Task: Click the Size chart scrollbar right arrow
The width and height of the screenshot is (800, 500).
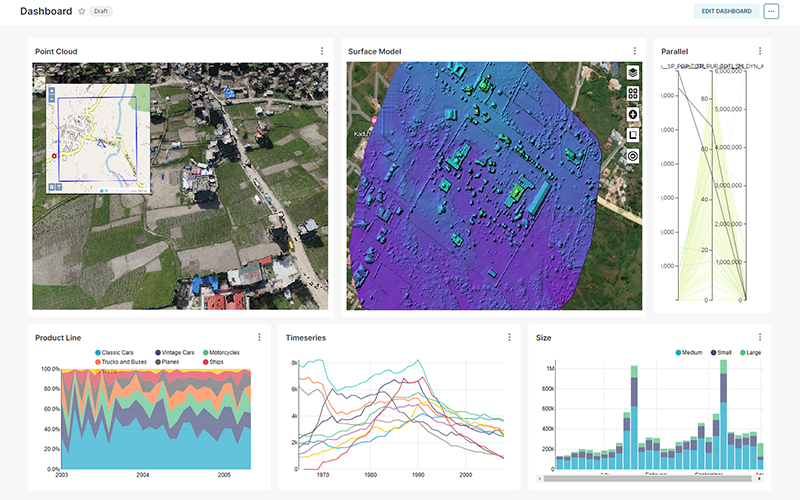Action: (x=760, y=479)
